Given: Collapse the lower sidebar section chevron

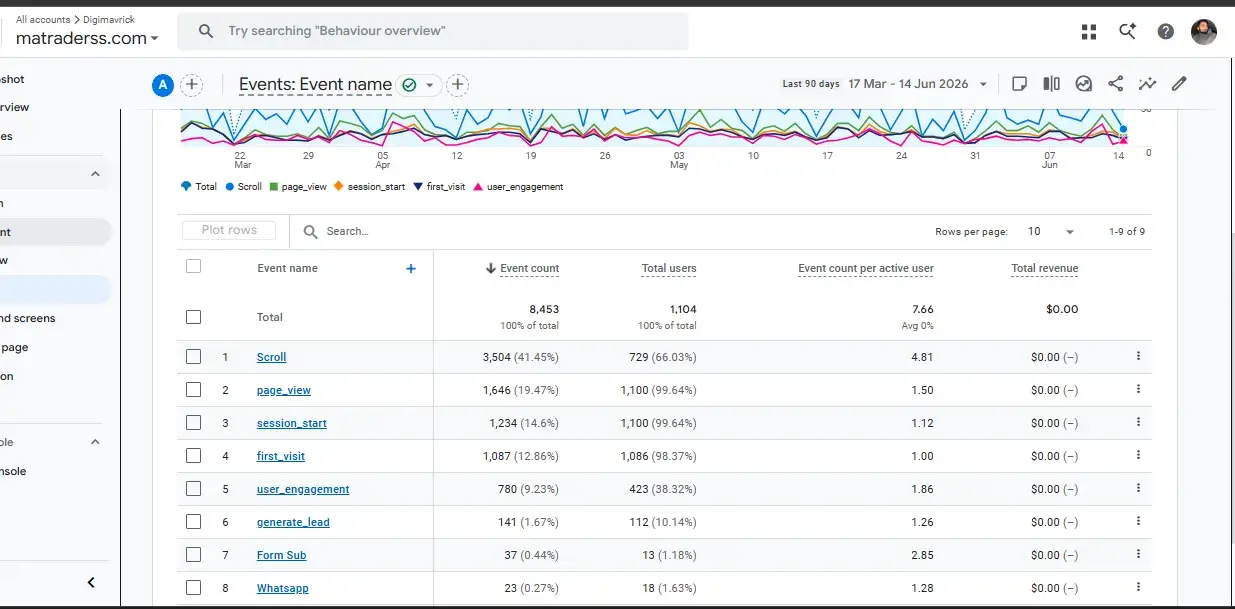Looking at the screenshot, I should click(96, 442).
